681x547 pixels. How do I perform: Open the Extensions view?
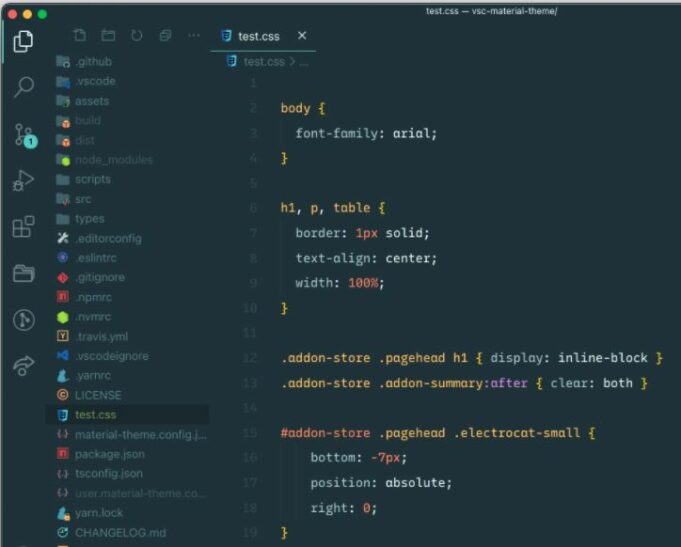click(23, 227)
